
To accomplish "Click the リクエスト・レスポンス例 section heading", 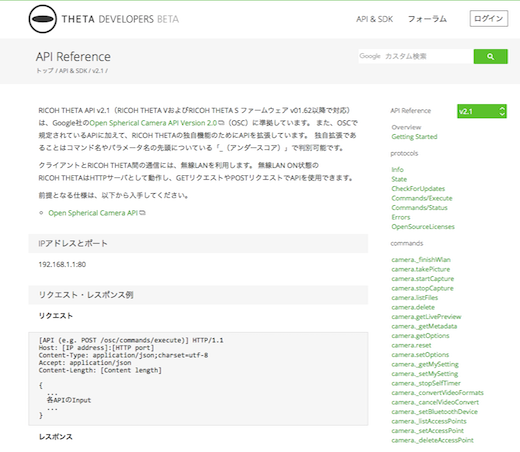I will [x=86, y=295].
